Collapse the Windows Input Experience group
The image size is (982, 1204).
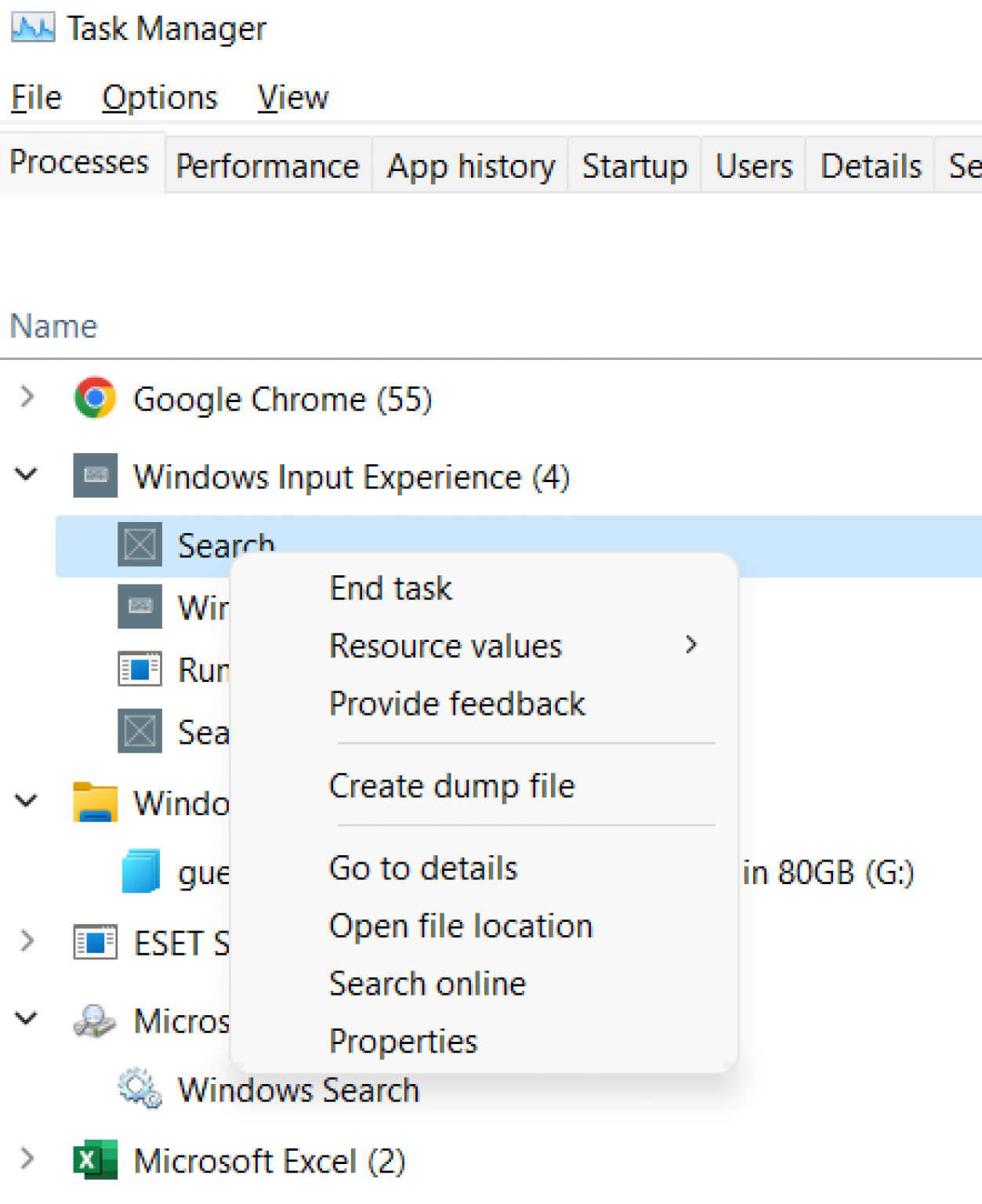(26, 474)
